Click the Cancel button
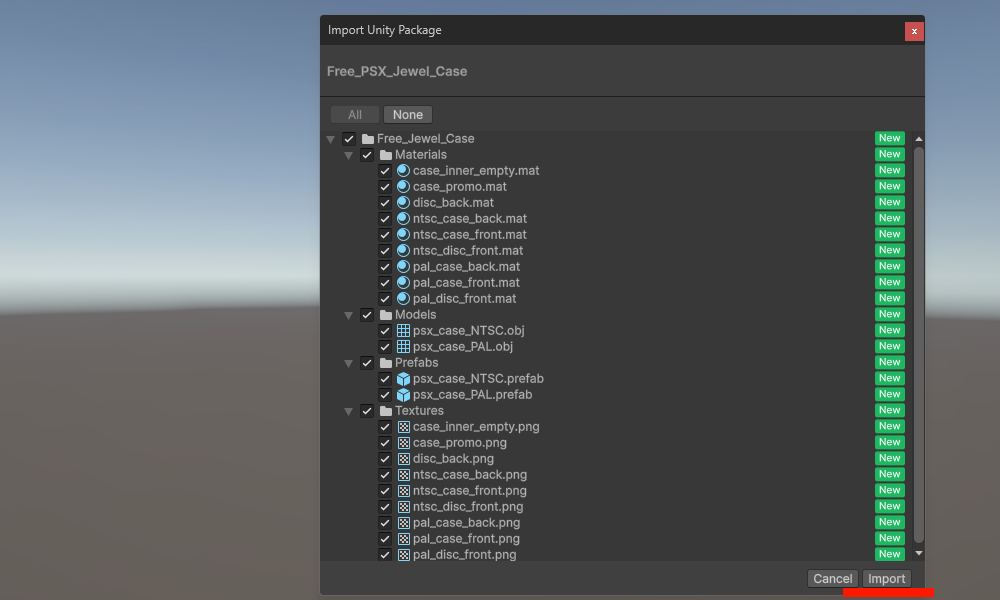This screenshot has width=1000, height=600. coord(832,579)
